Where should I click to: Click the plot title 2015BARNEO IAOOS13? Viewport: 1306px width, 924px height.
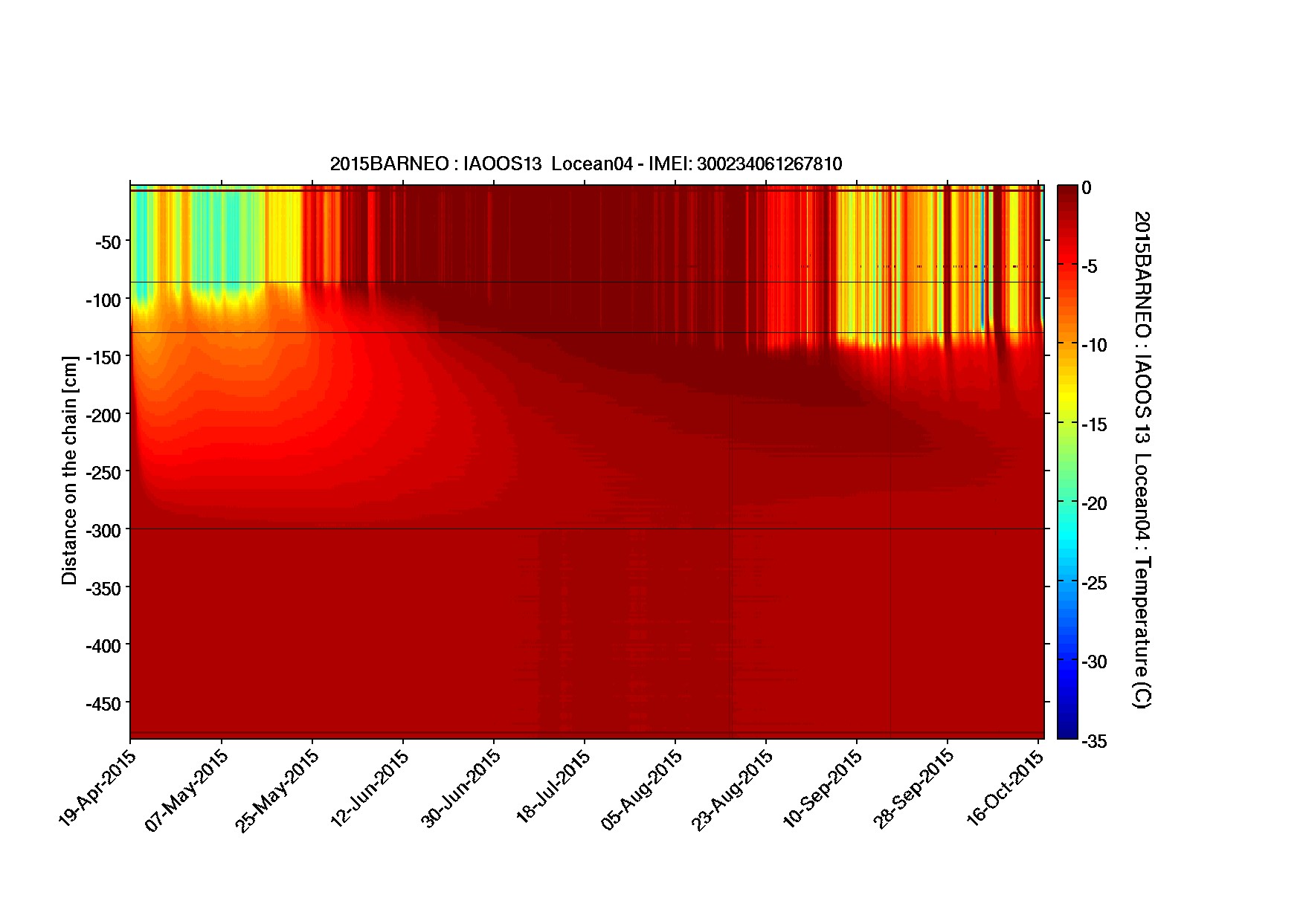[585, 164]
